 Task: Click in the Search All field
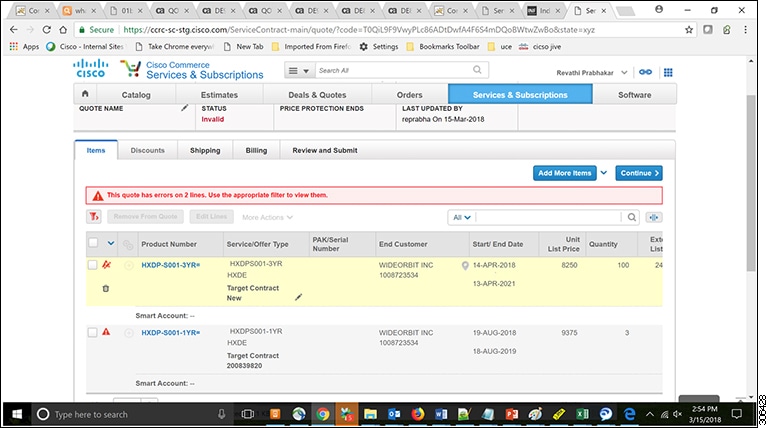(394, 70)
